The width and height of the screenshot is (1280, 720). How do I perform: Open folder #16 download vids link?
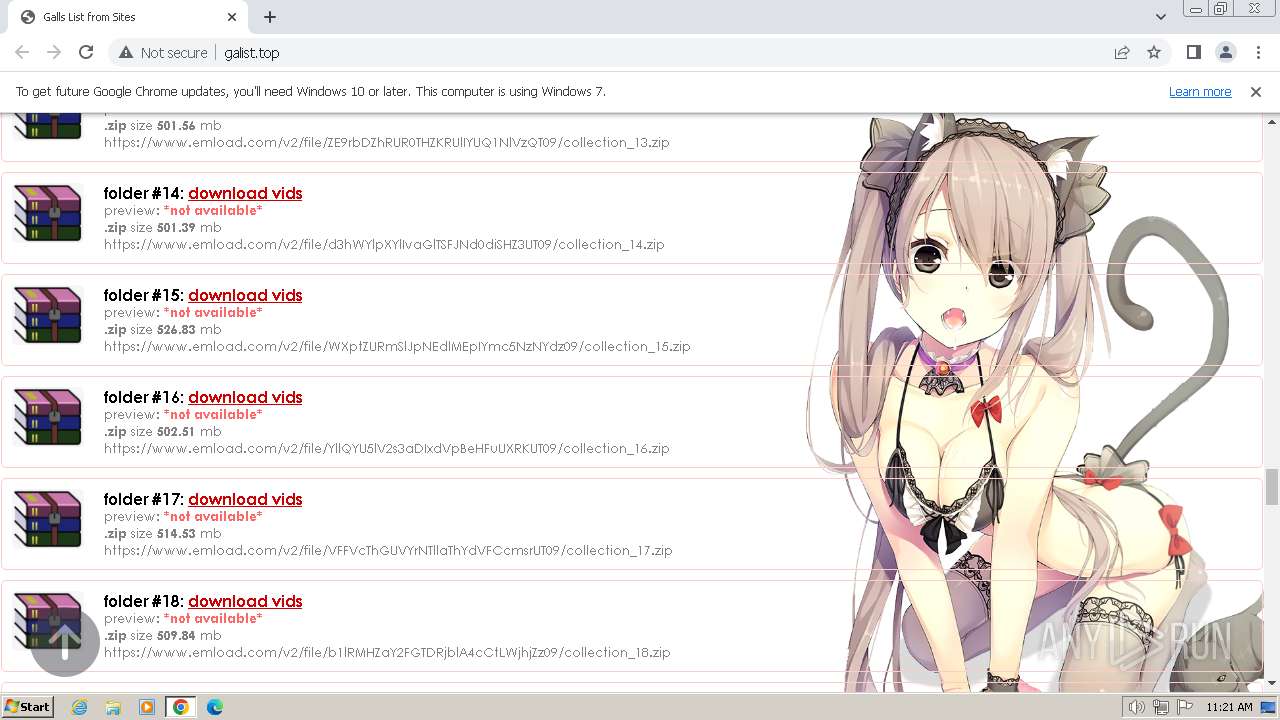point(245,397)
